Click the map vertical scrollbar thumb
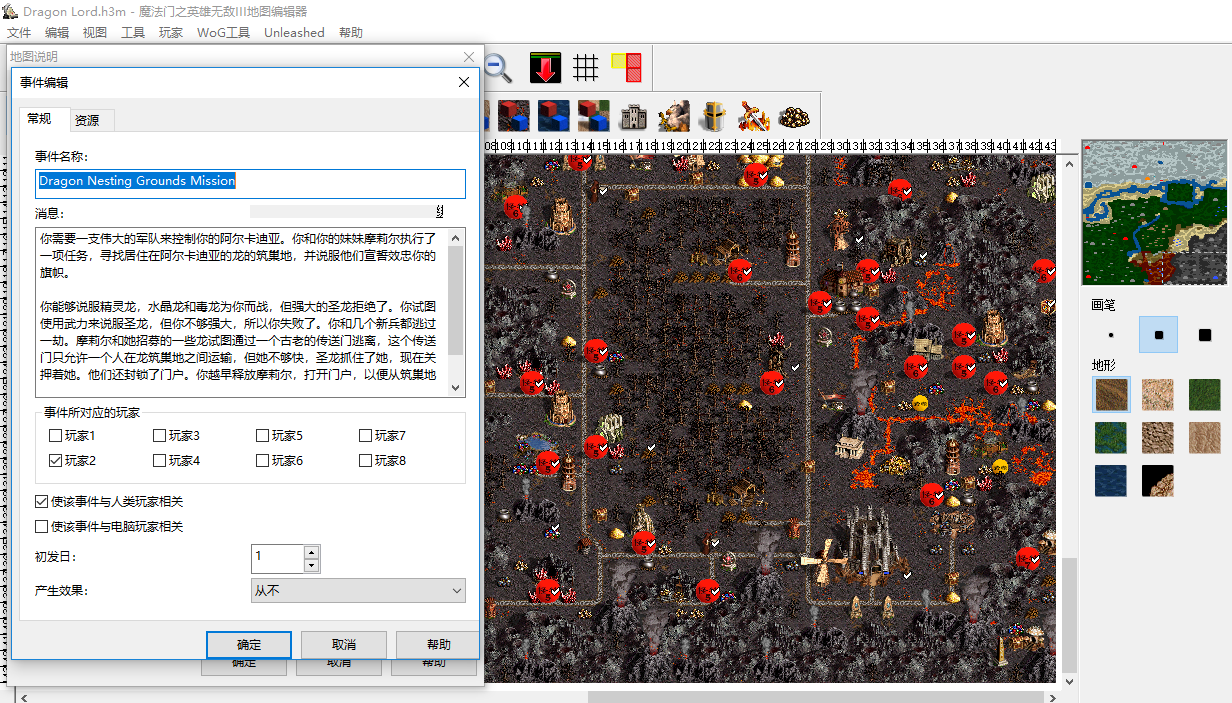Screen dimensions: 1232x703 (1069, 615)
